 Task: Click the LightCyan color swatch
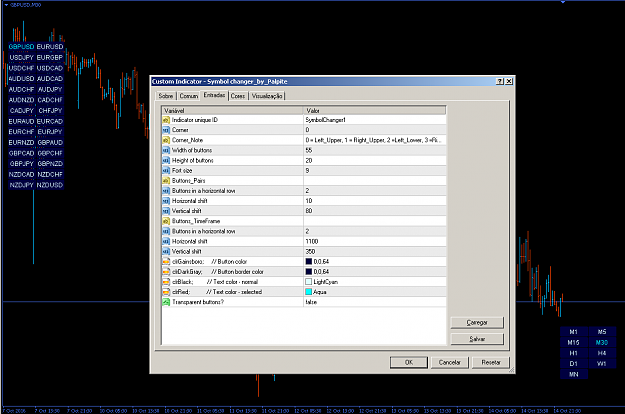(x=309, y=282)
